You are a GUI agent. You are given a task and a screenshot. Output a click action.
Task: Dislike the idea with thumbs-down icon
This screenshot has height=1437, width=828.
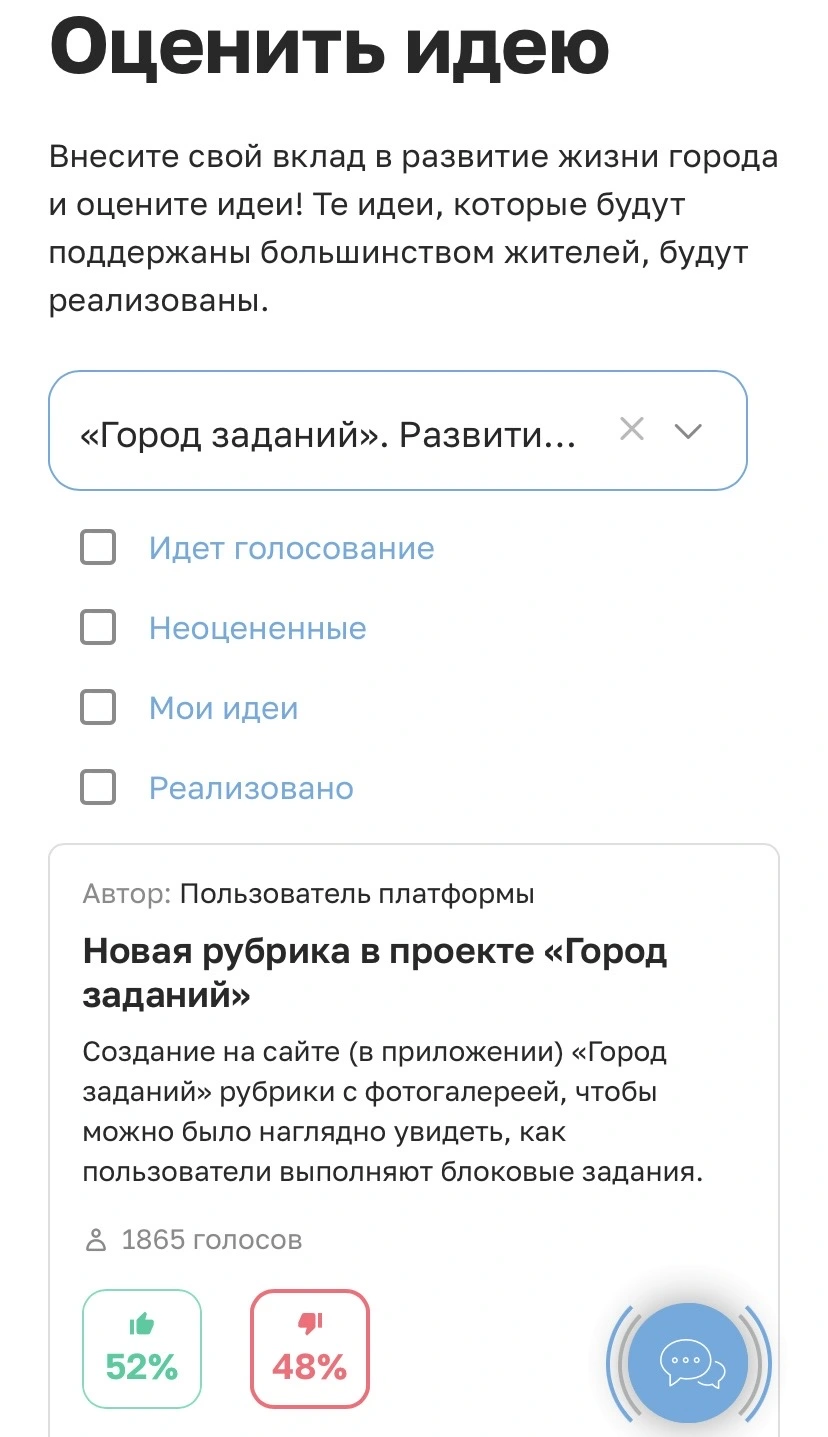click(x=310, y=1349)
